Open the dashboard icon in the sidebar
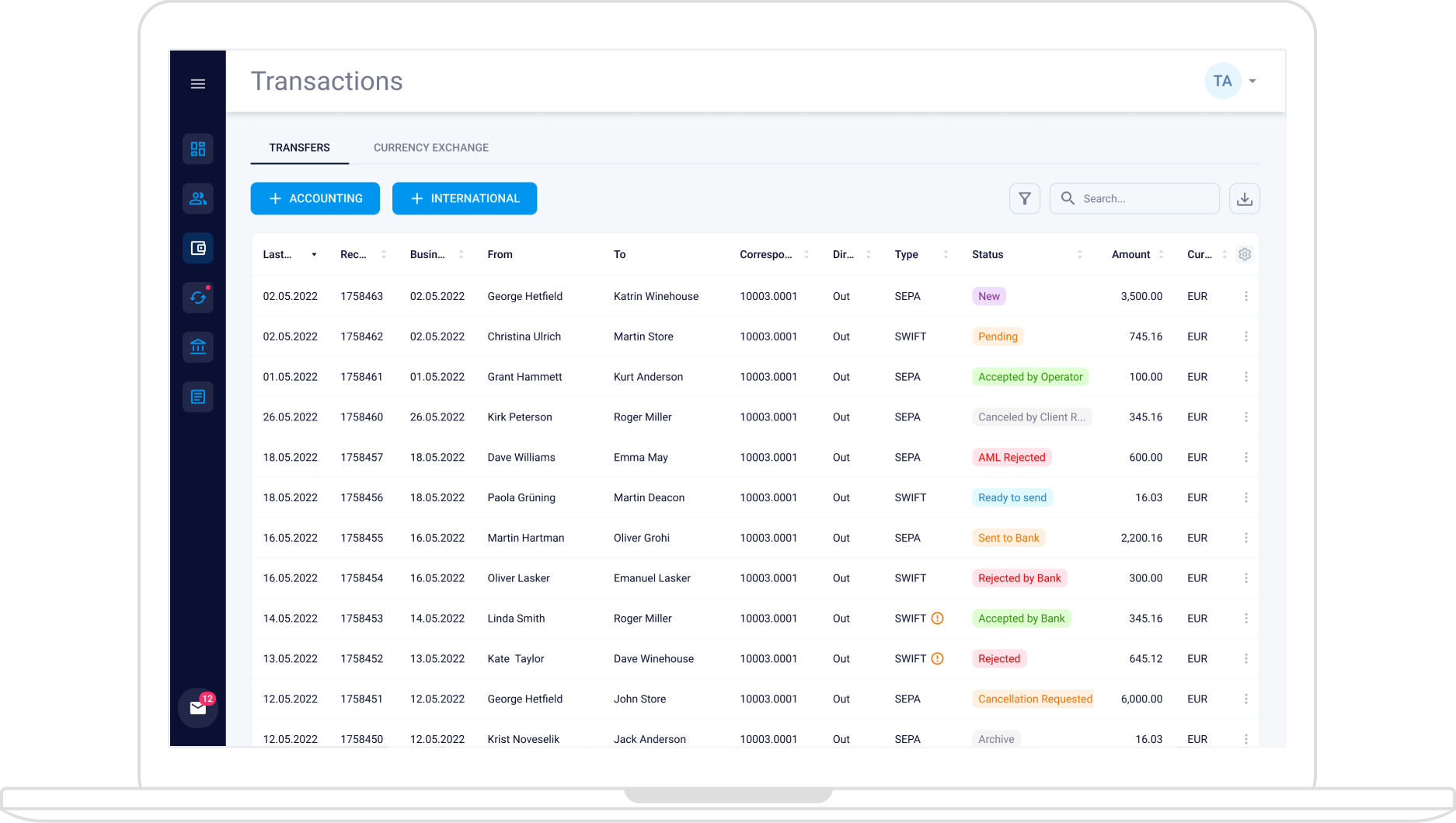Image resolution: width=1456 pixels, height=823 pixels. pyautogui.click(x=197, y=148)
